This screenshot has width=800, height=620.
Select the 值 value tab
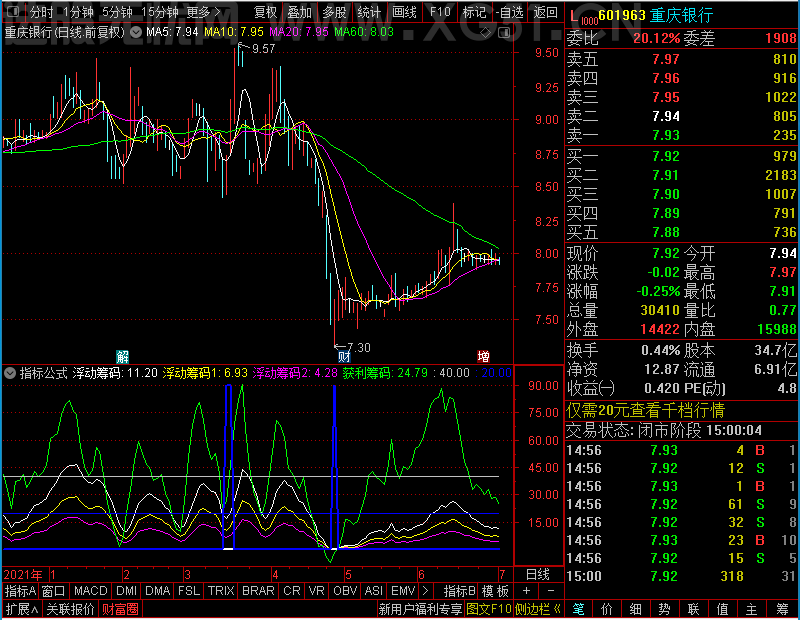[722, 609]
